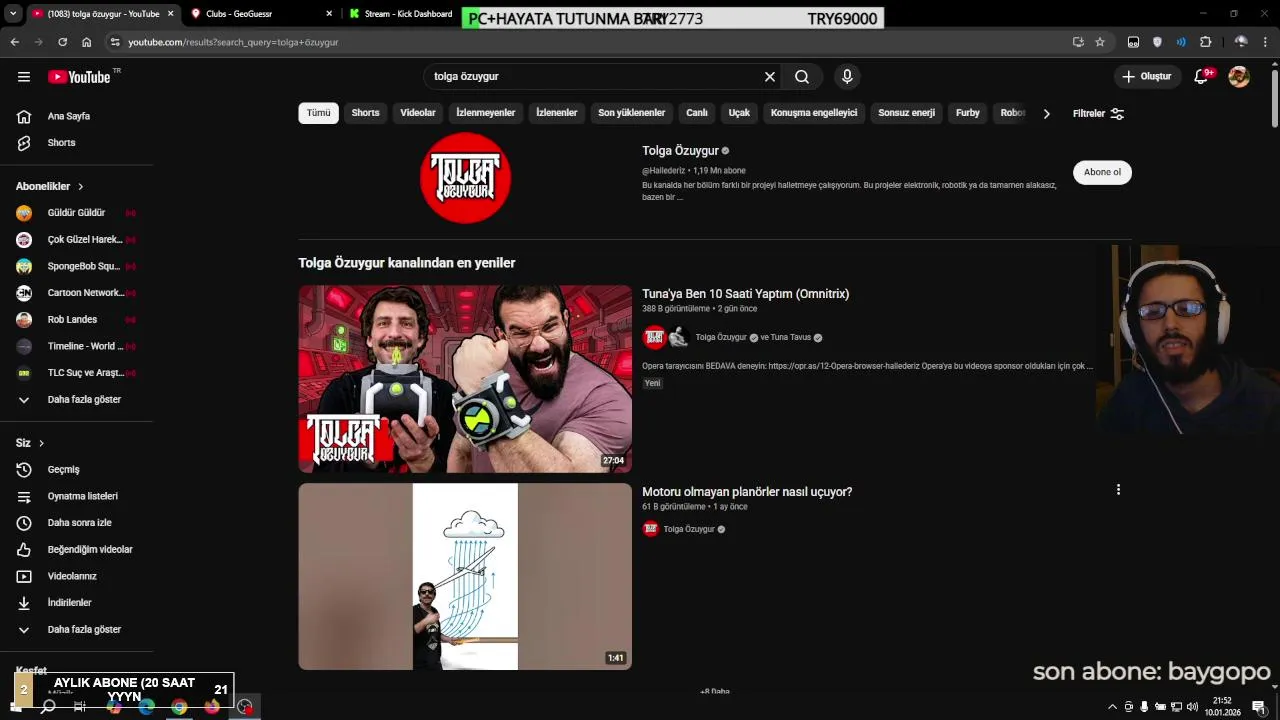
Task: Open the planörler video thumbnail
Action: coord(465,577)
